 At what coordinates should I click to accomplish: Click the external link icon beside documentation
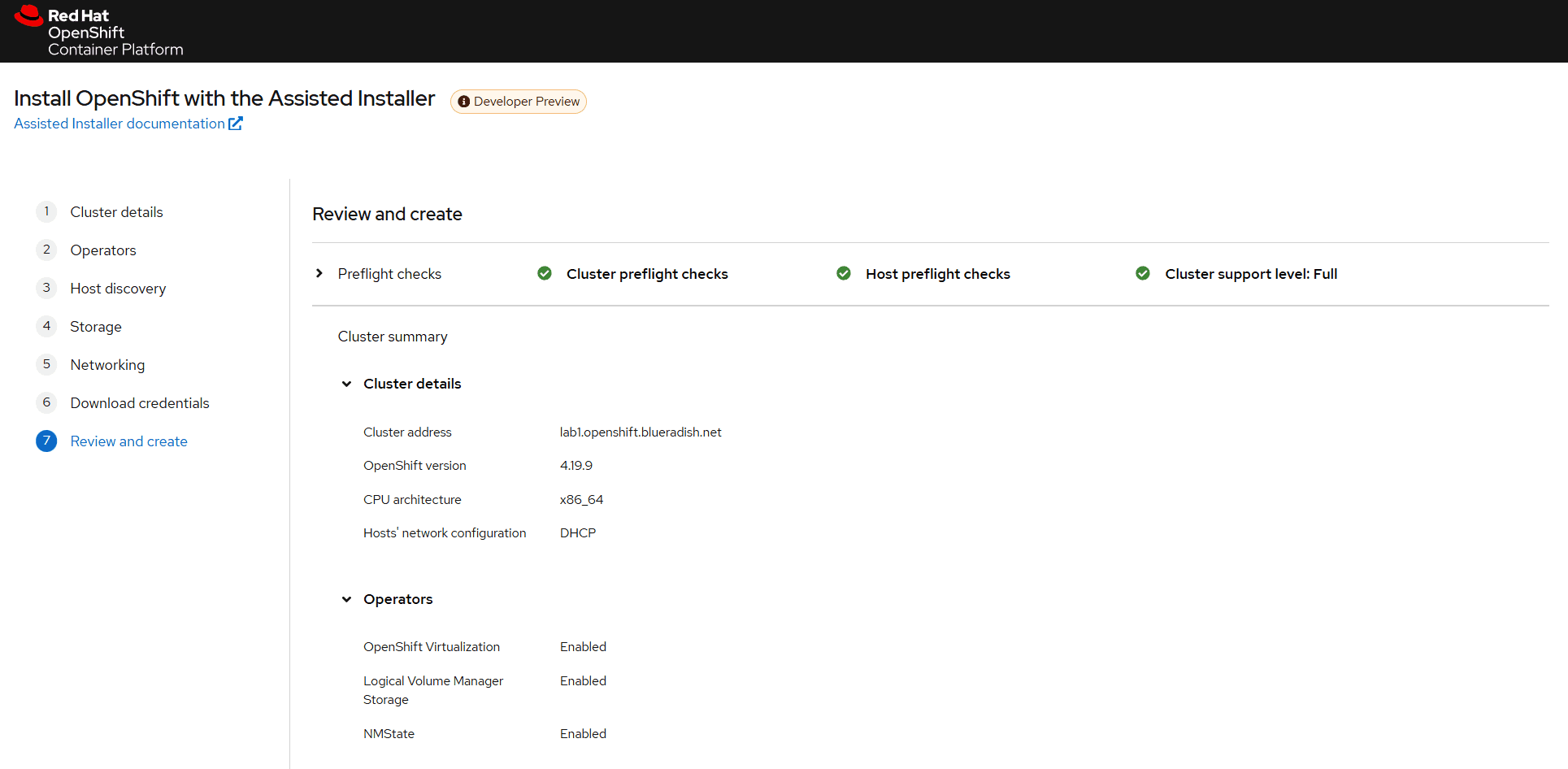pyautogui.click(x=236, y=124)
